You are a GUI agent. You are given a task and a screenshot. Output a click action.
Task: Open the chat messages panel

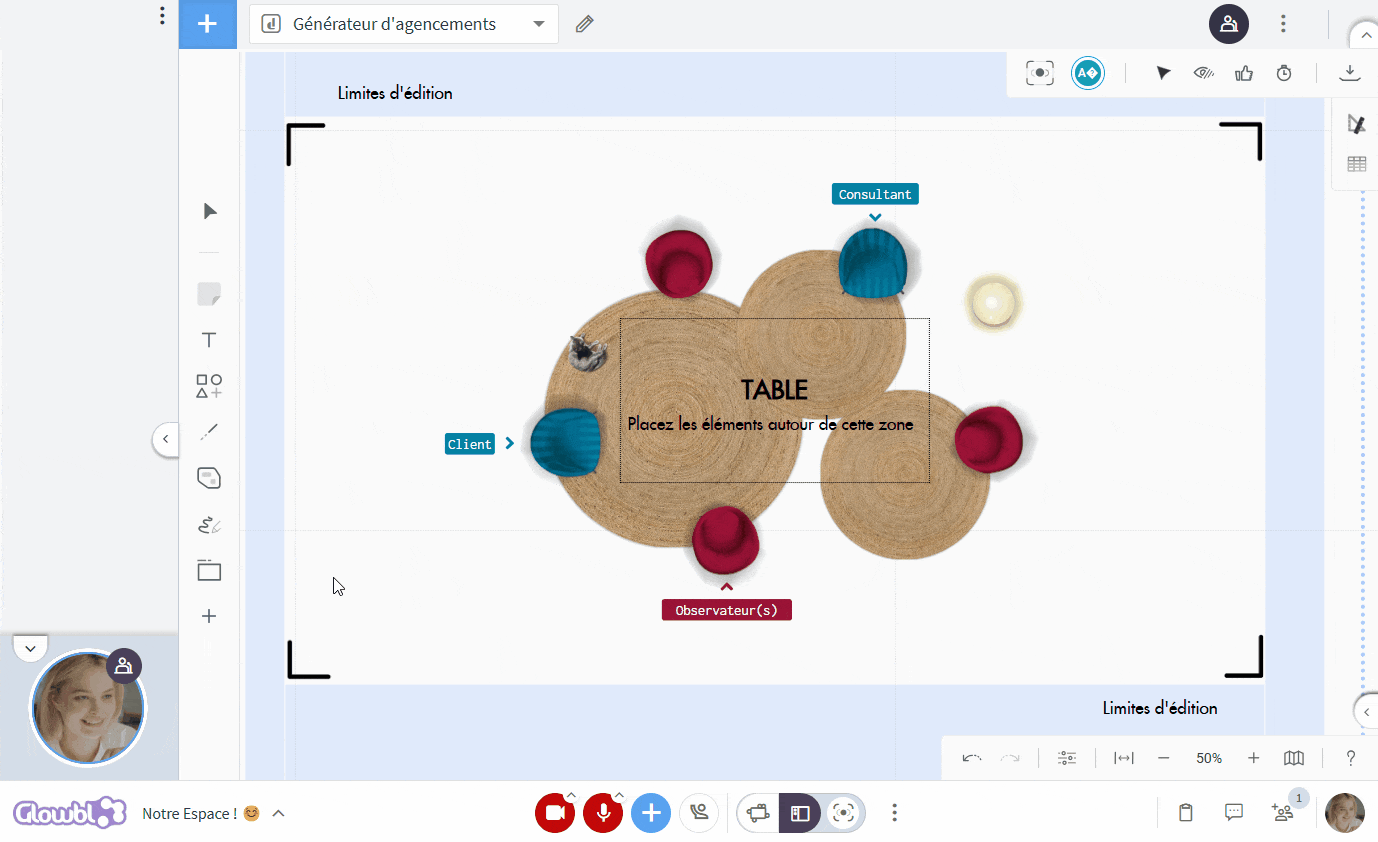1234,812
